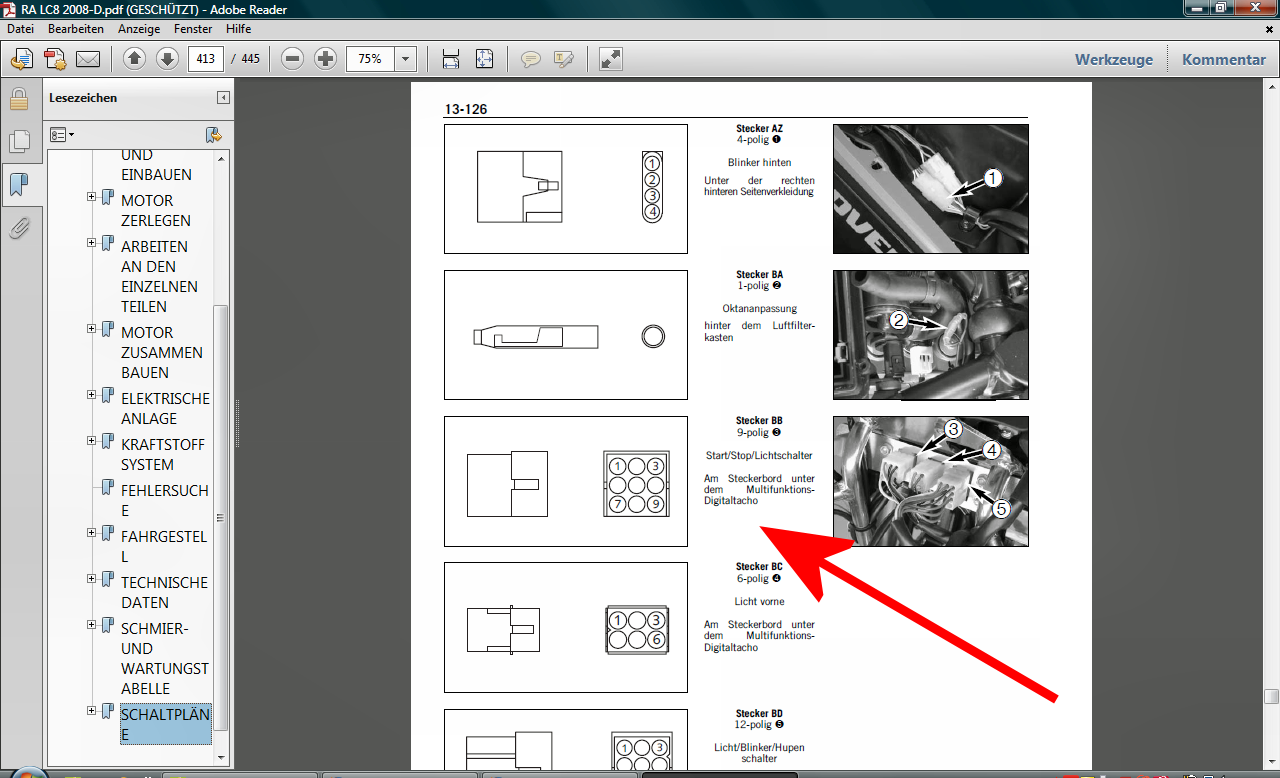Click the security padlock panel icon
1280x778 pixels.
(x=18, y=99)
